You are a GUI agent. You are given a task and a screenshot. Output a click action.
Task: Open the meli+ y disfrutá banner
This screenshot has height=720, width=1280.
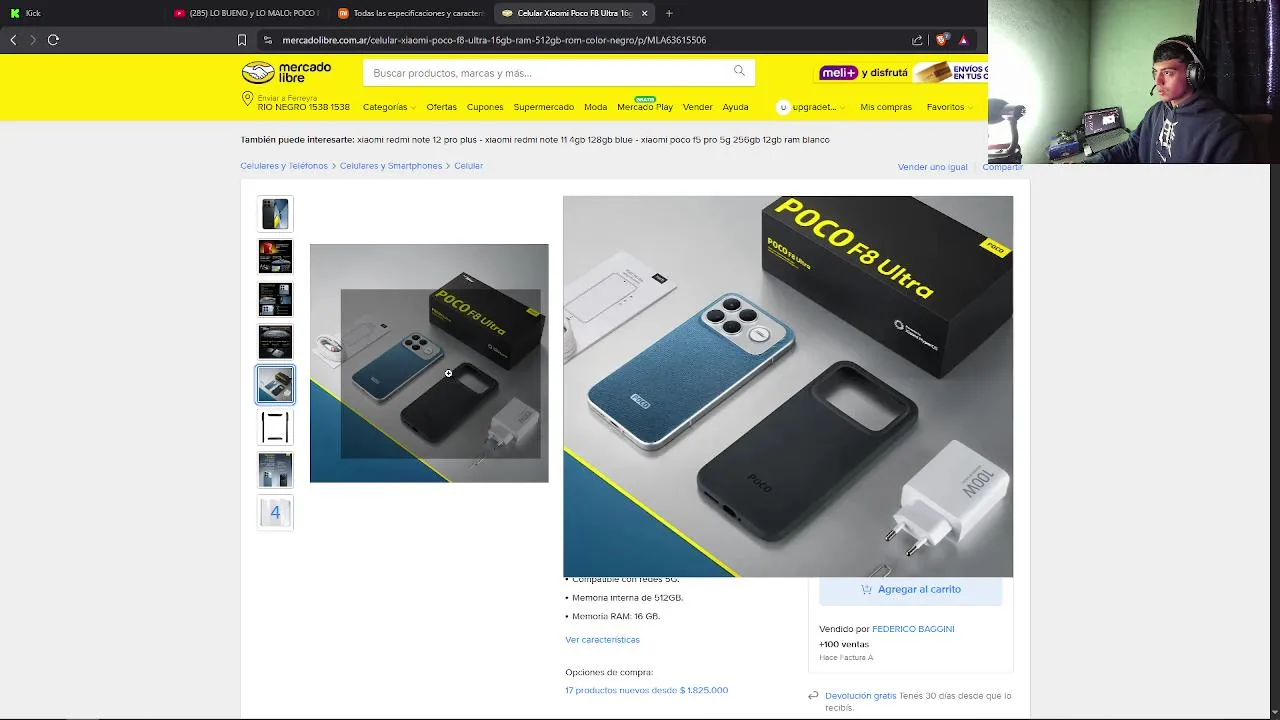tap(903, 72)
